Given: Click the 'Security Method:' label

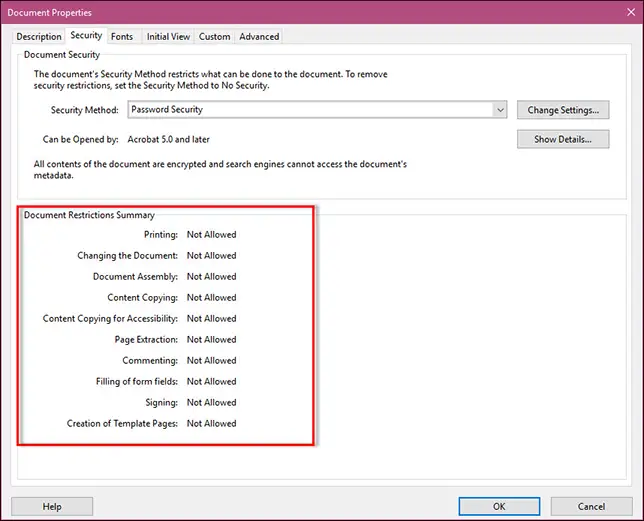Looking at the screenshot, I should (x=85, y=110).
